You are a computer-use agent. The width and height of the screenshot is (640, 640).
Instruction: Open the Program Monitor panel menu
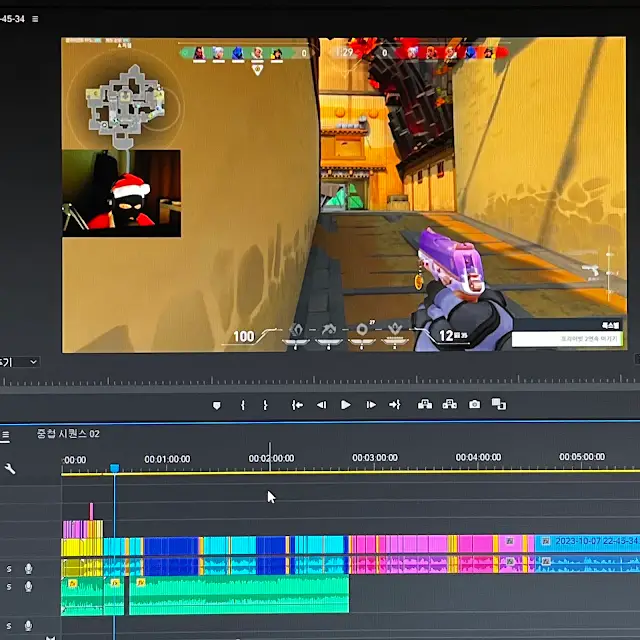pos(35,19)
